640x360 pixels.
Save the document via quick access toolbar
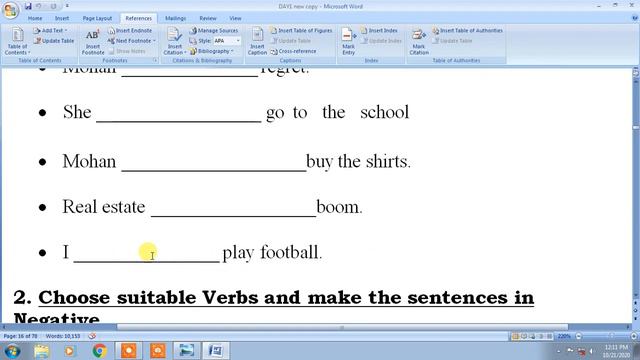[x=28, y=6]
